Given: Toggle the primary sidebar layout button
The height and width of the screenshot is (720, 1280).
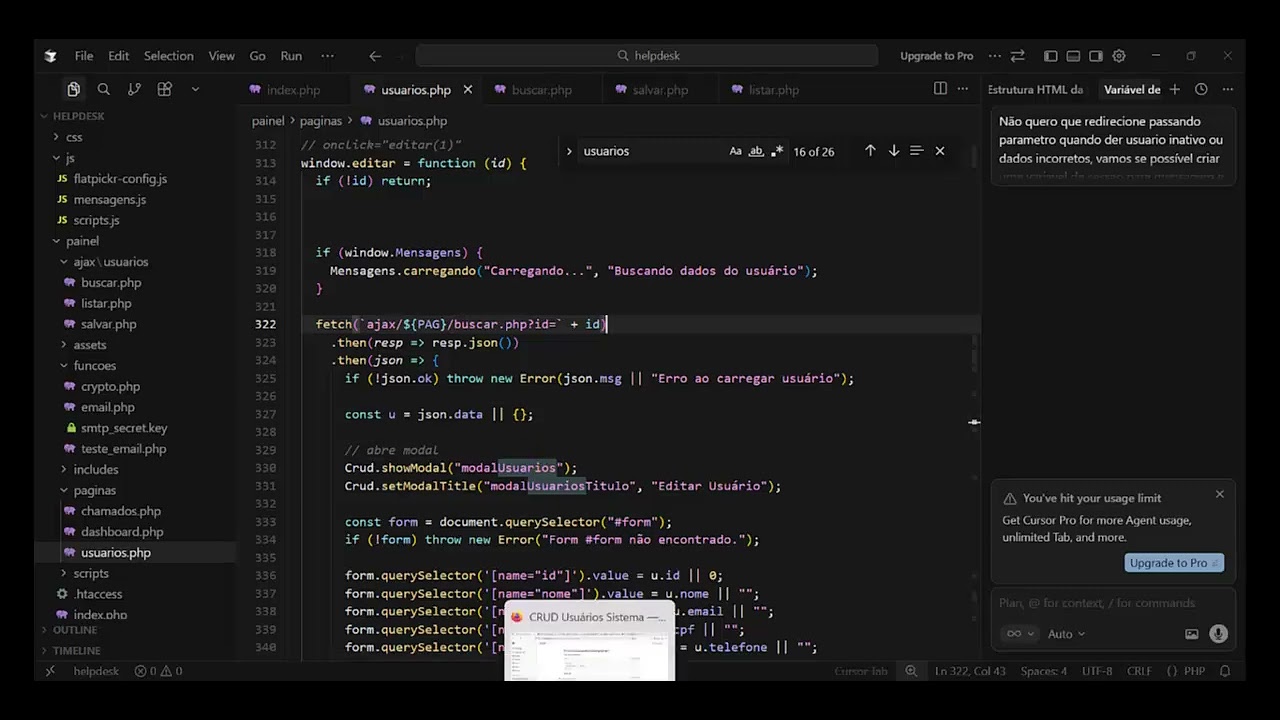Looking at the screenshot, I should (1050, 56).
